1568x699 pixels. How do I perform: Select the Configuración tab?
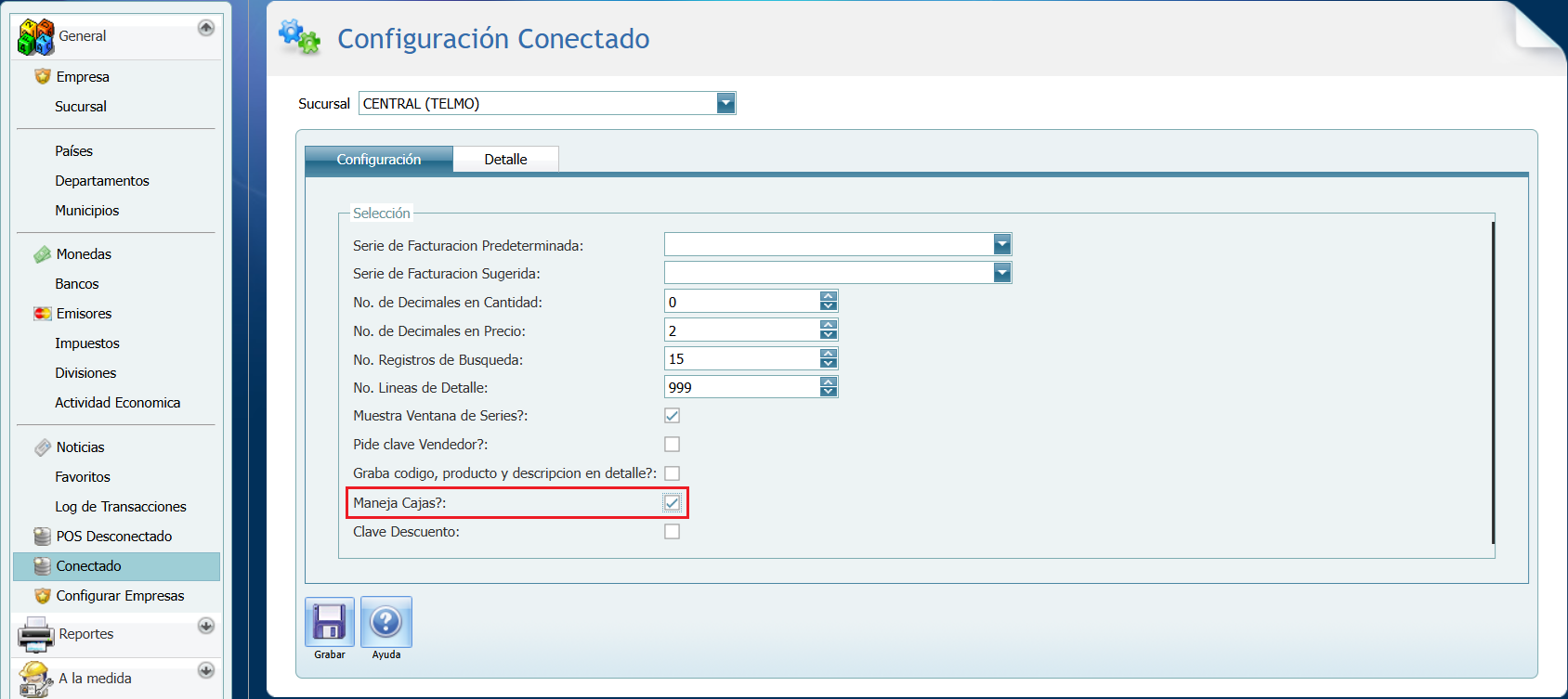click(379, 160)
